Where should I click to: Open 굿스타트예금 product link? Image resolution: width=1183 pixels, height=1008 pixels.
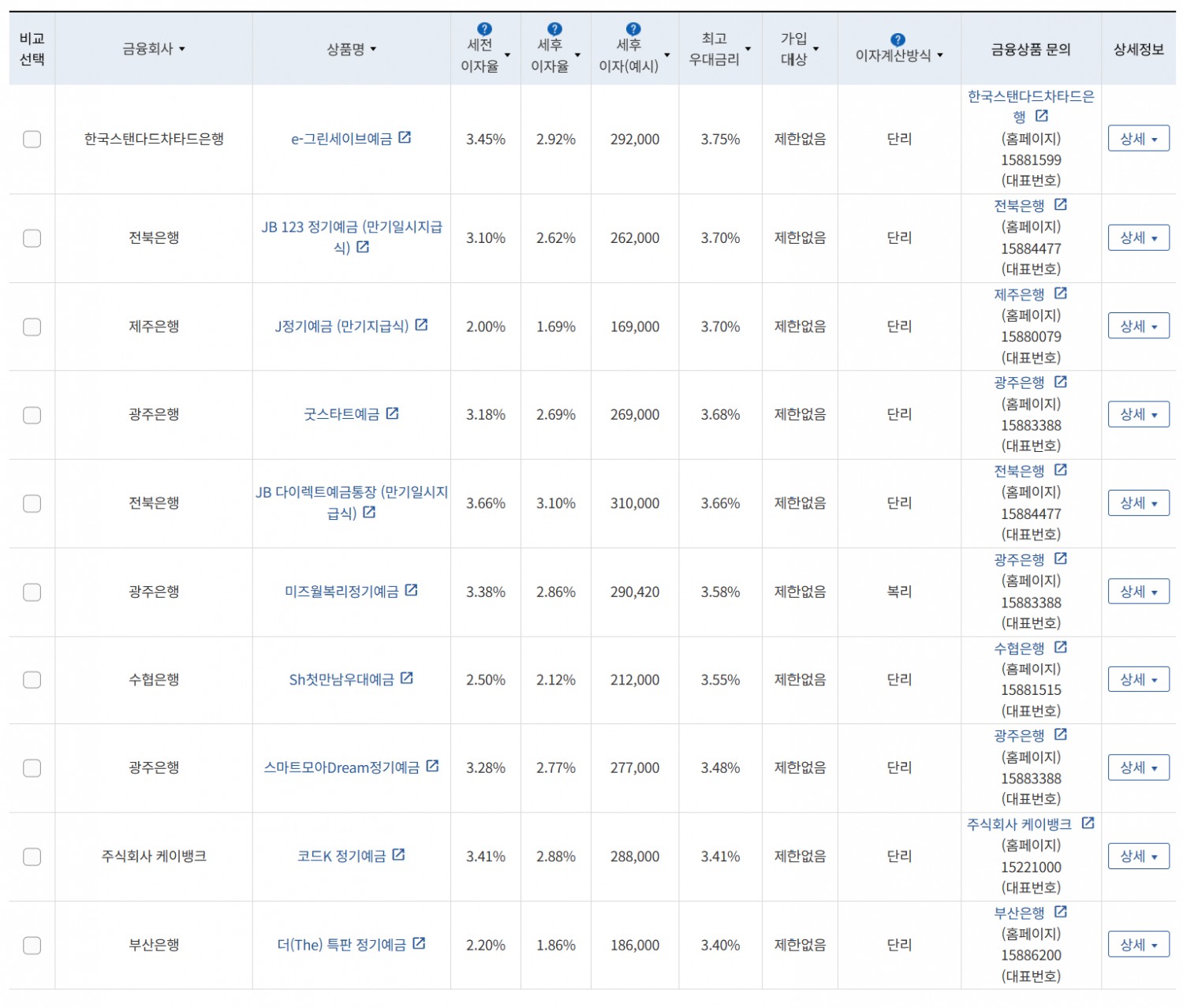coord(341,414)
